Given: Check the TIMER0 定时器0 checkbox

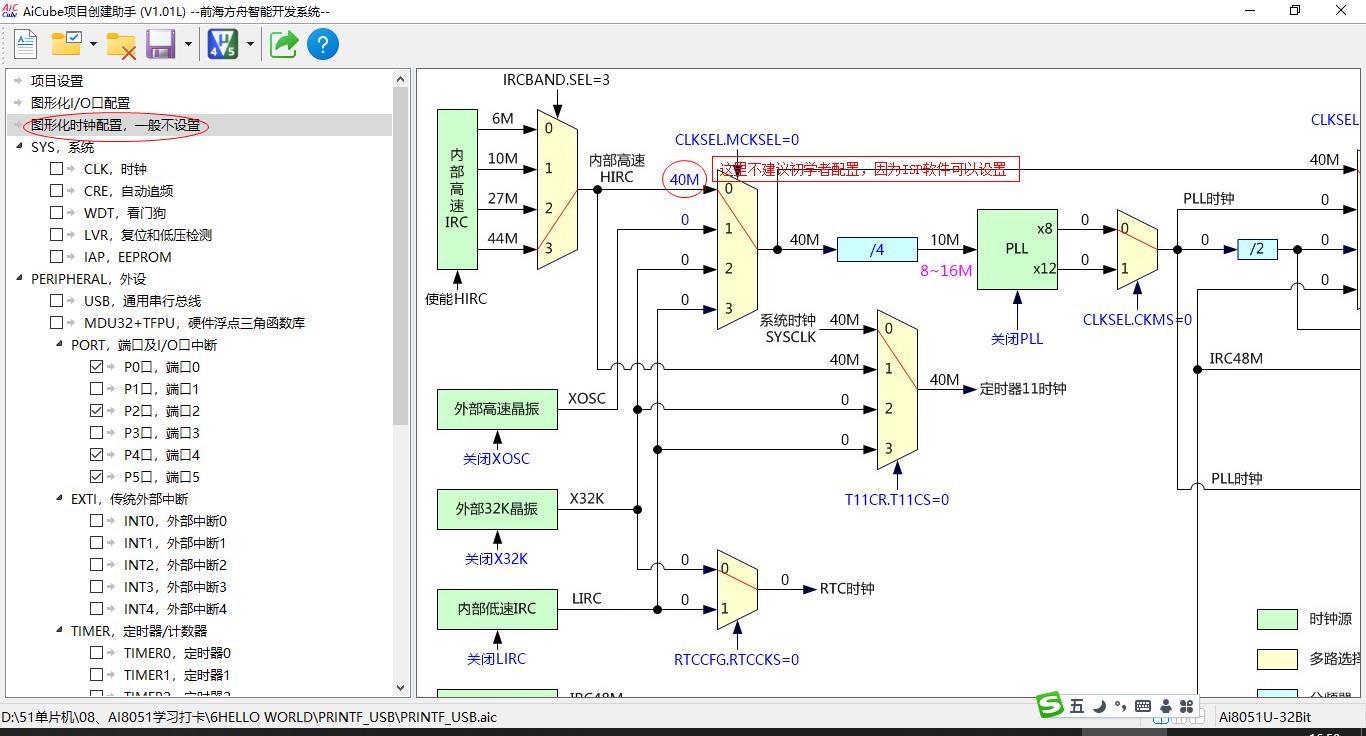Looking at the screenshot, I should (97, 653).
